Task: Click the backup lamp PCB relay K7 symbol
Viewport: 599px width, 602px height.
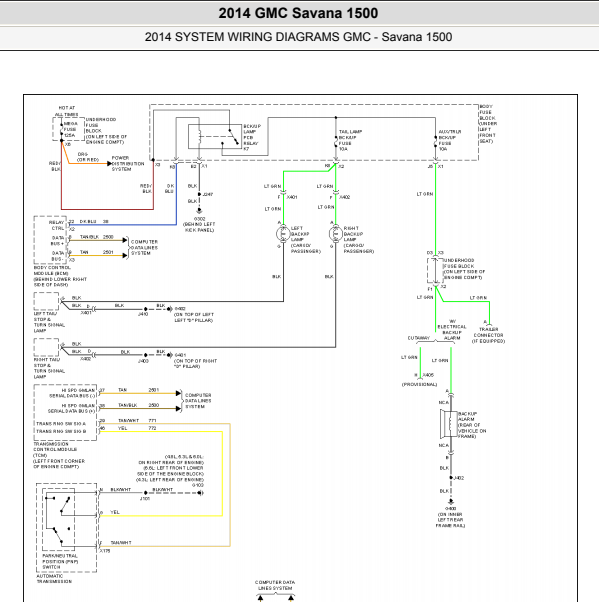Action: tap(215, 136)
